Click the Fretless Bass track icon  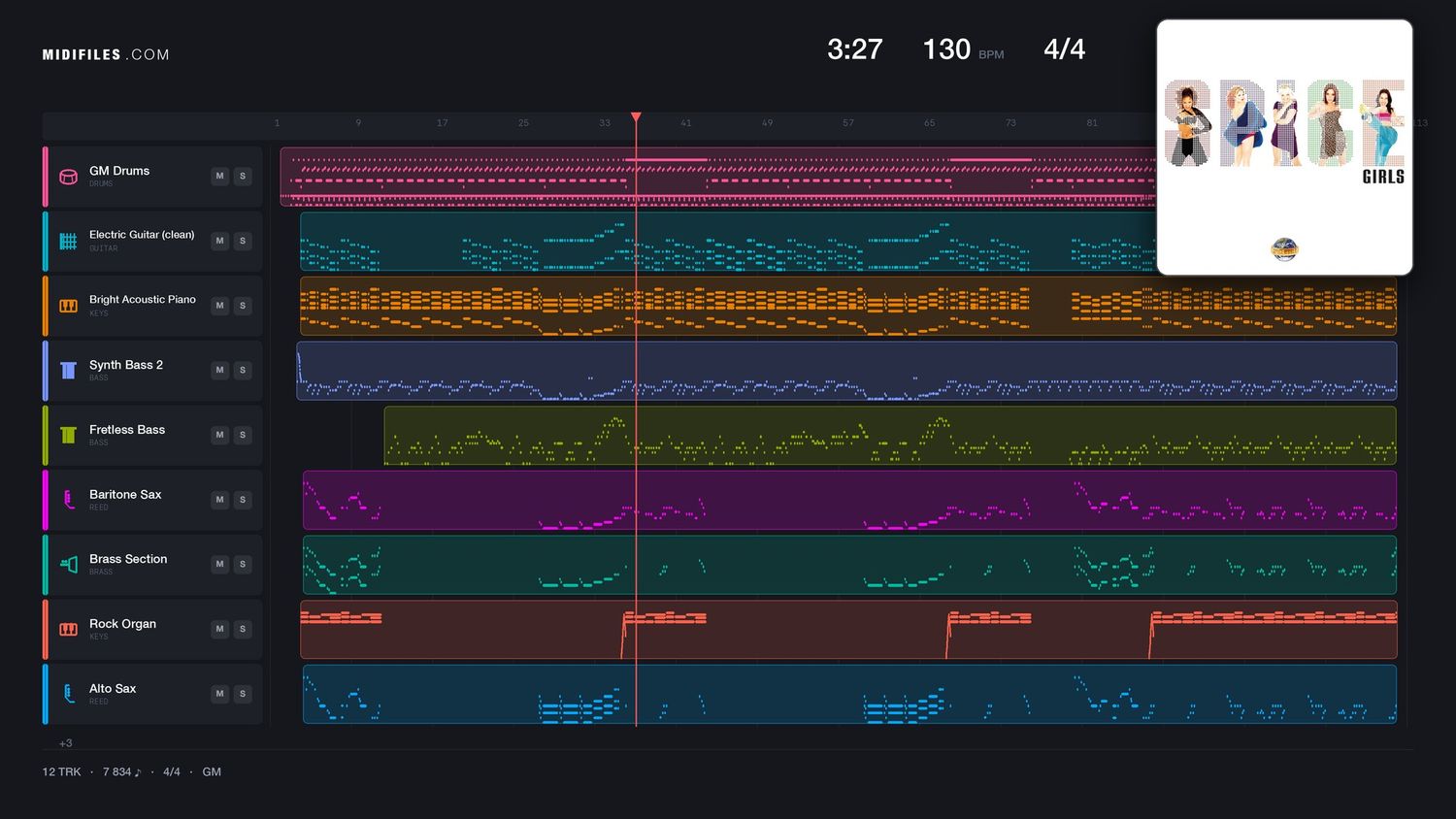click(68, 435)
